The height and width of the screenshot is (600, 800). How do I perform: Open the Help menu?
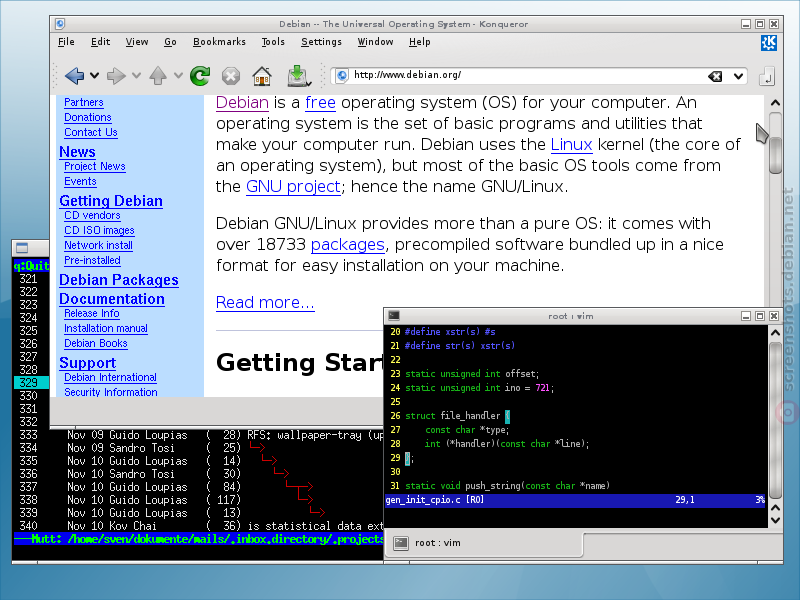(x=419, y=42)
